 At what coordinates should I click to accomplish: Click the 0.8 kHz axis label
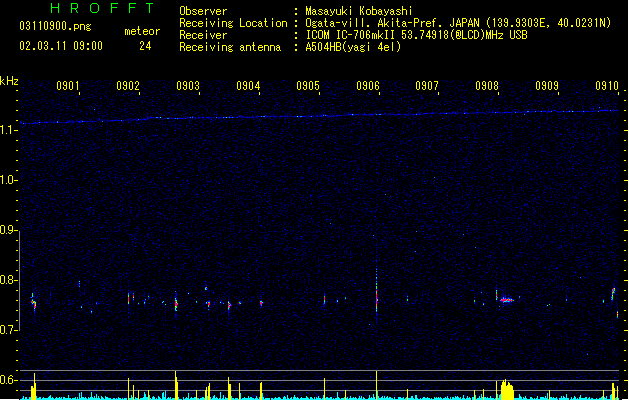[x=8, y=280]
